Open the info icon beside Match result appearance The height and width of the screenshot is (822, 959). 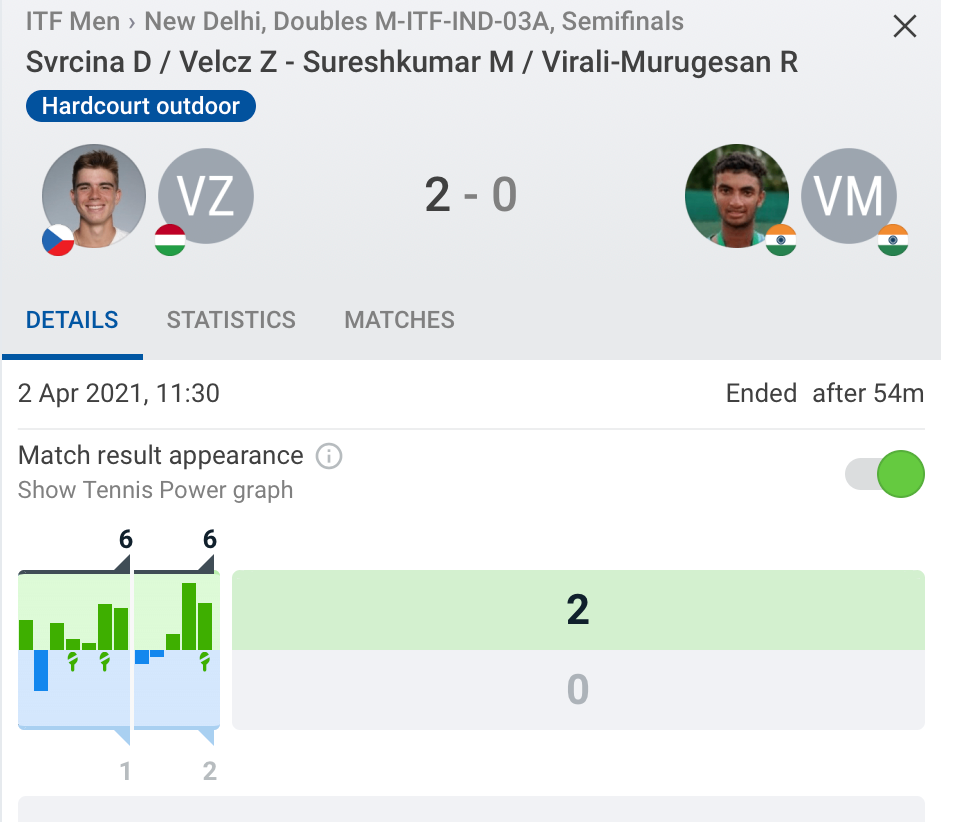[329, 457]
